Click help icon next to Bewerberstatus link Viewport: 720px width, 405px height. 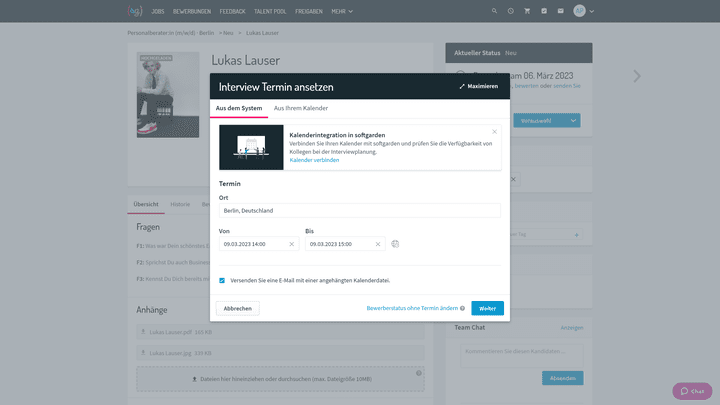point(463,308)
